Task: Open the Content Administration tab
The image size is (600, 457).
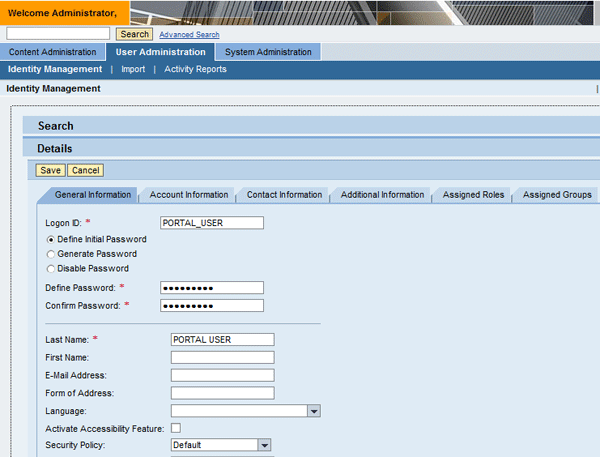Action: point(52,52)
